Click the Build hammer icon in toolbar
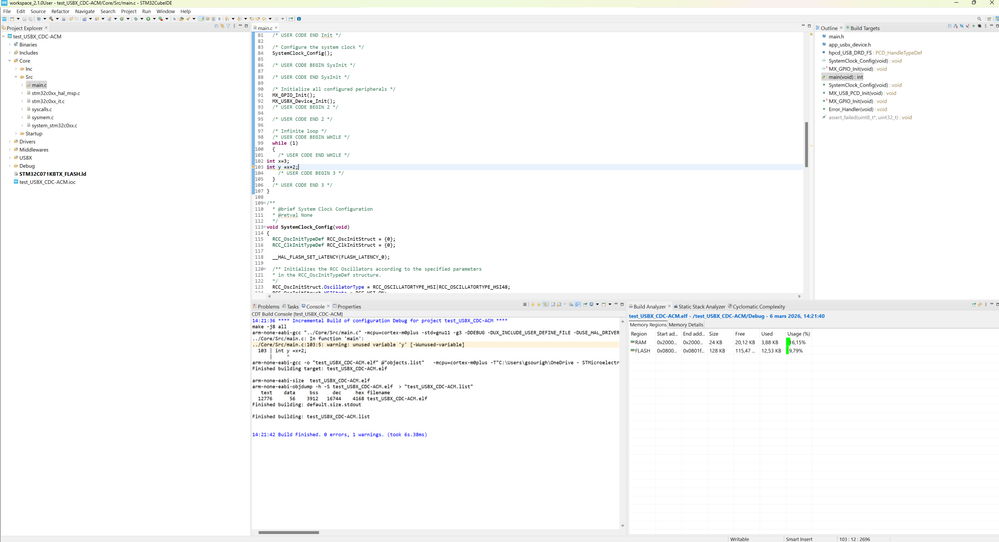This screenshot has height=542, width=999. [x=51, y=18]
